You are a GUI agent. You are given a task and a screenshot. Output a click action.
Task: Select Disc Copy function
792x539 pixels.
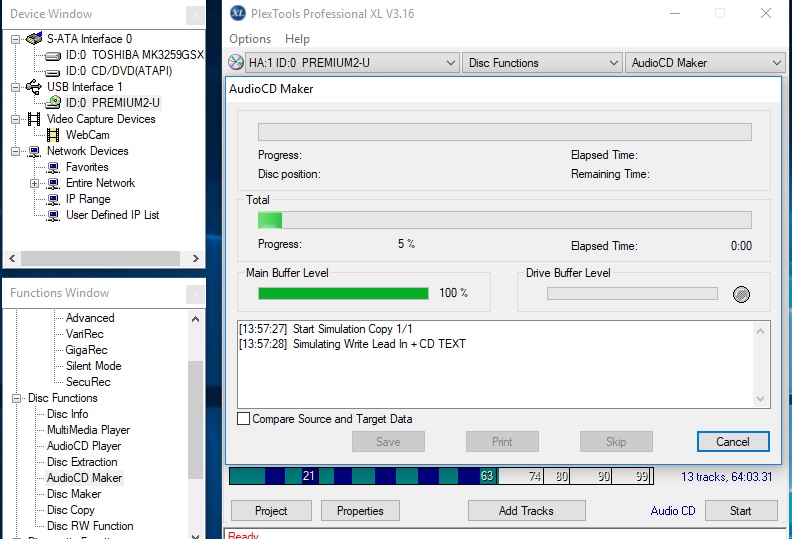click(71, 510)
